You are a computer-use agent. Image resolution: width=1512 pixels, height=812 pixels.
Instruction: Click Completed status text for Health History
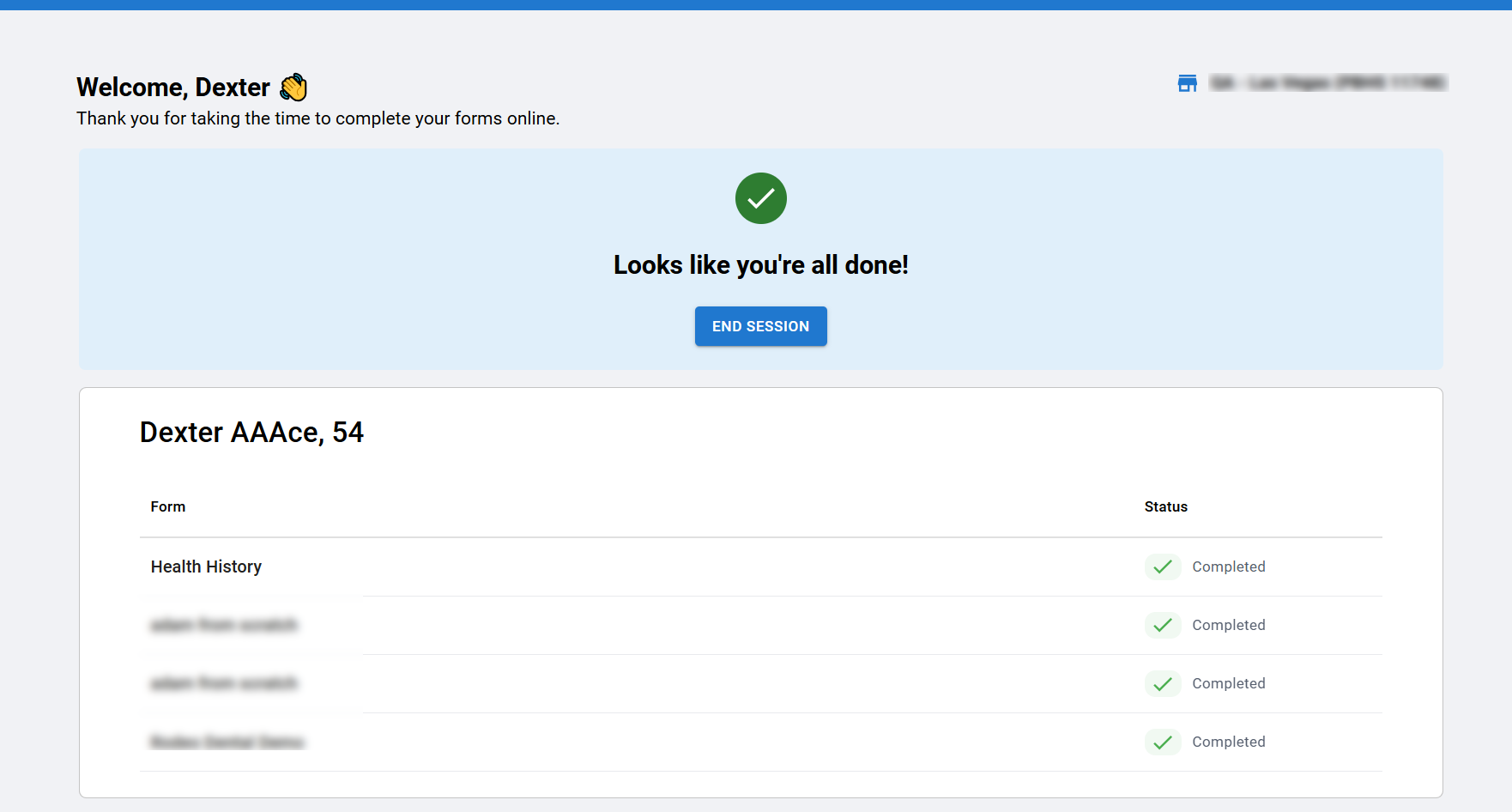click(x=1228, y=567)
